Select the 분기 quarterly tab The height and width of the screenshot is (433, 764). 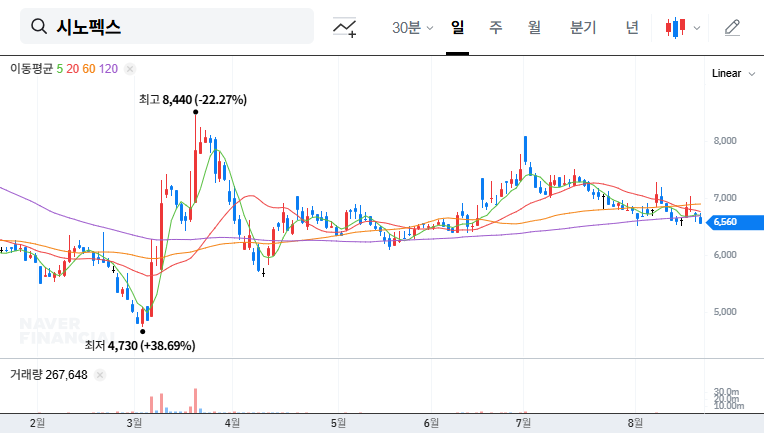pyautogui.click(x=582, y=27)
